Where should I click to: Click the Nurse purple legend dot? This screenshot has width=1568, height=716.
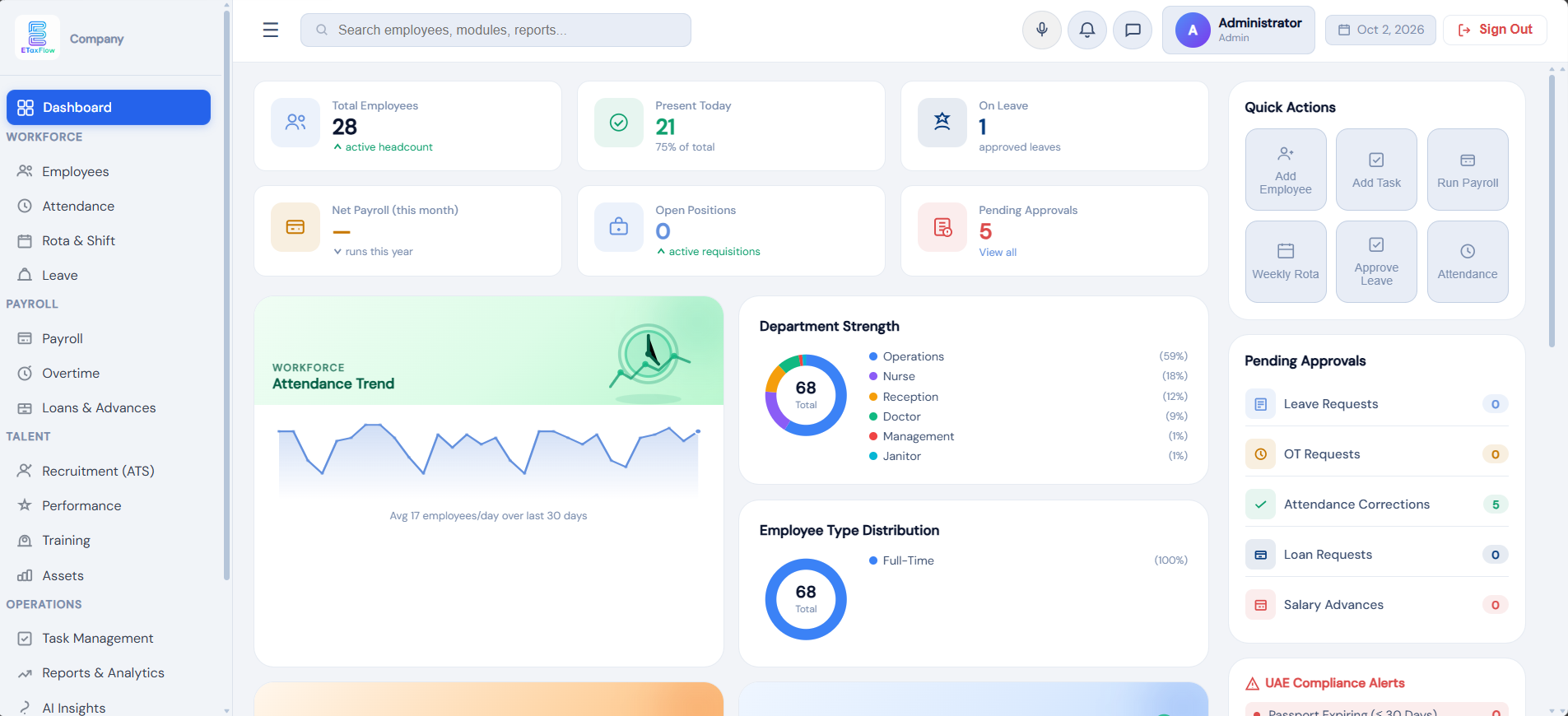tap(873, 376)
